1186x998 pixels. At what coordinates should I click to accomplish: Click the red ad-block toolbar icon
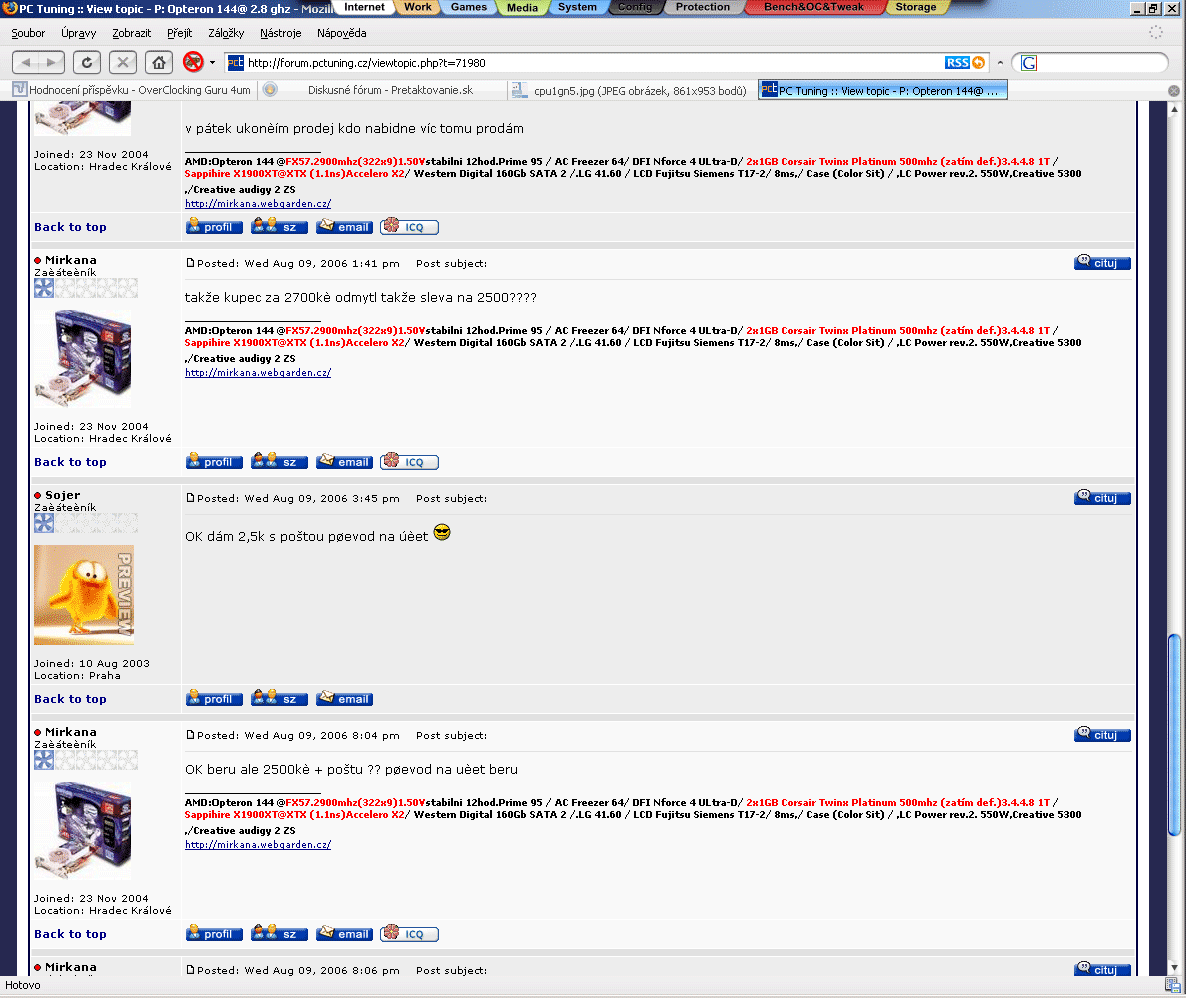tap(193, 63)
